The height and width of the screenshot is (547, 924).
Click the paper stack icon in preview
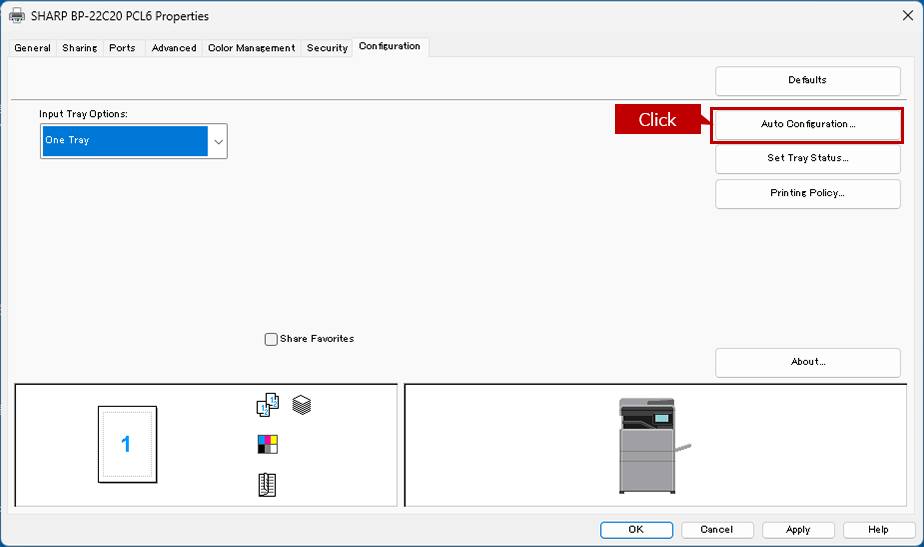[302, 405]
